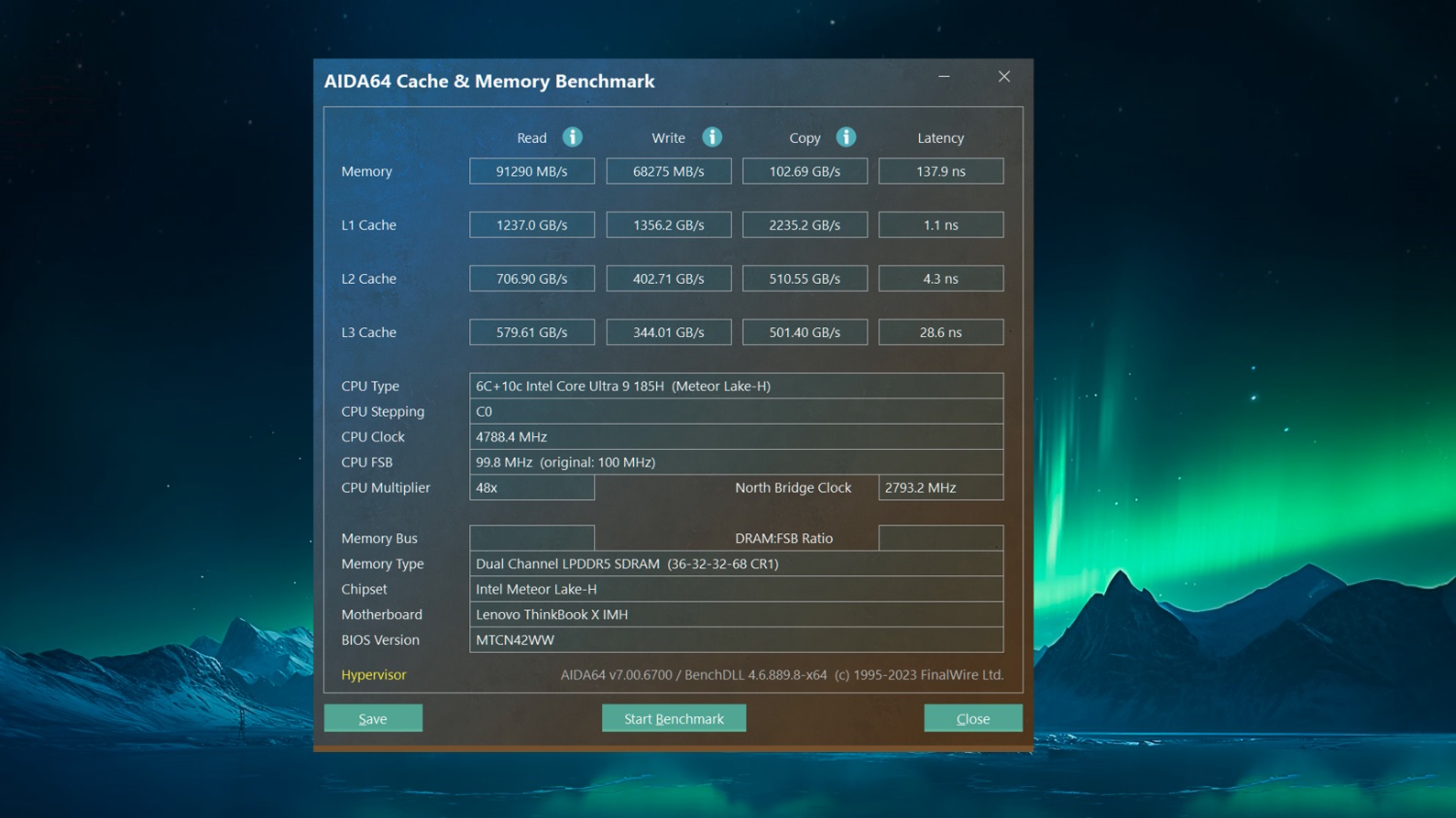Click the info icon beside Write
This screenshot has width=1456, height=818.
[712, 137]
